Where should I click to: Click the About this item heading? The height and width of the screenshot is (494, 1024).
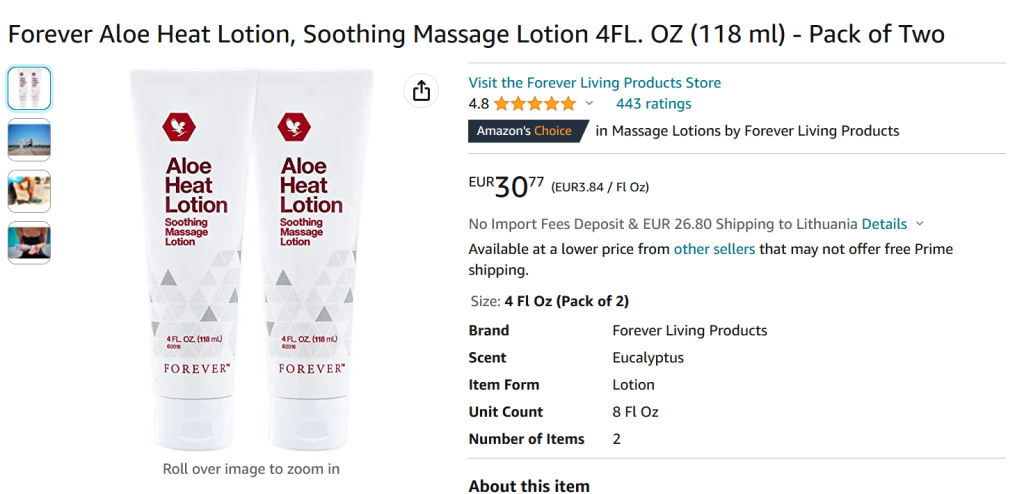529,486
